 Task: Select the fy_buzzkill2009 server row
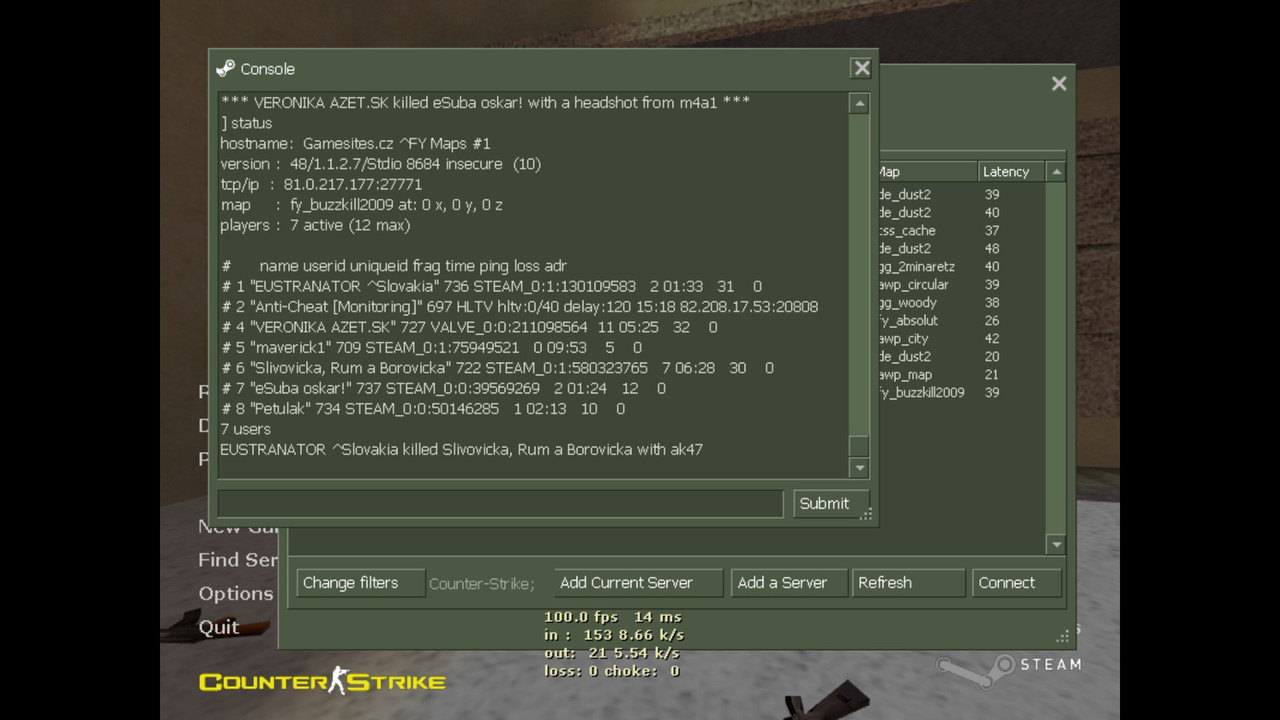click(960, 393)
